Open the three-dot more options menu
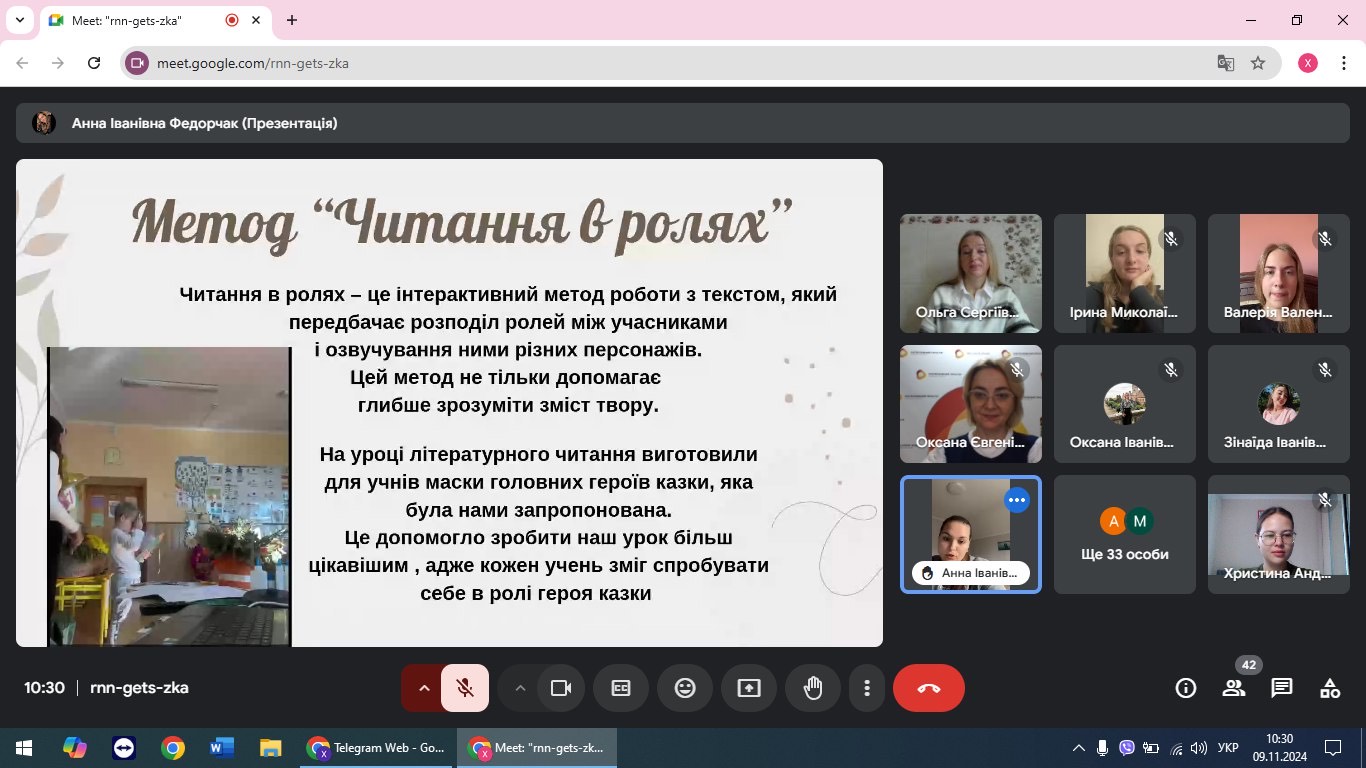The image size is (1366, 768). (x=867, y=688)
